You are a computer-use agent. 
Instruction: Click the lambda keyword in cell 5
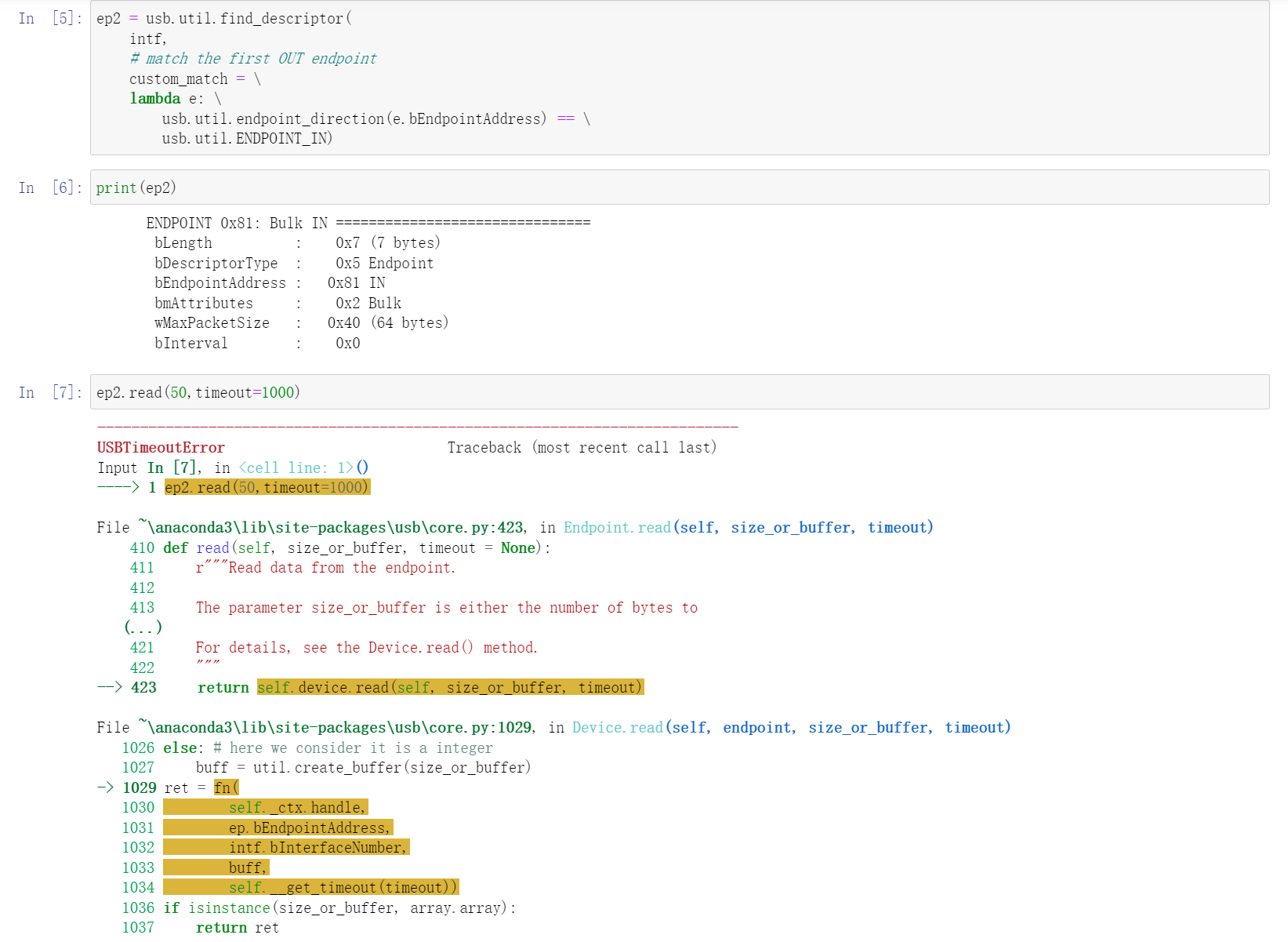click(154, 98)
